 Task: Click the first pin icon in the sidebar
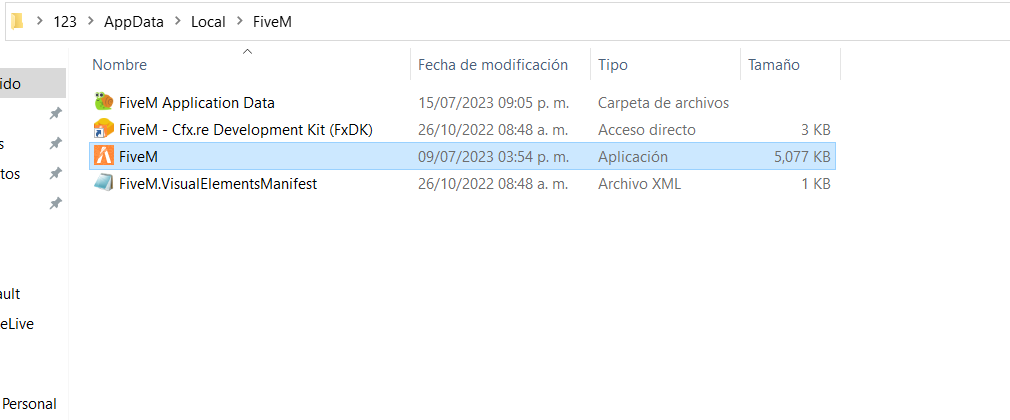(56, 114)
